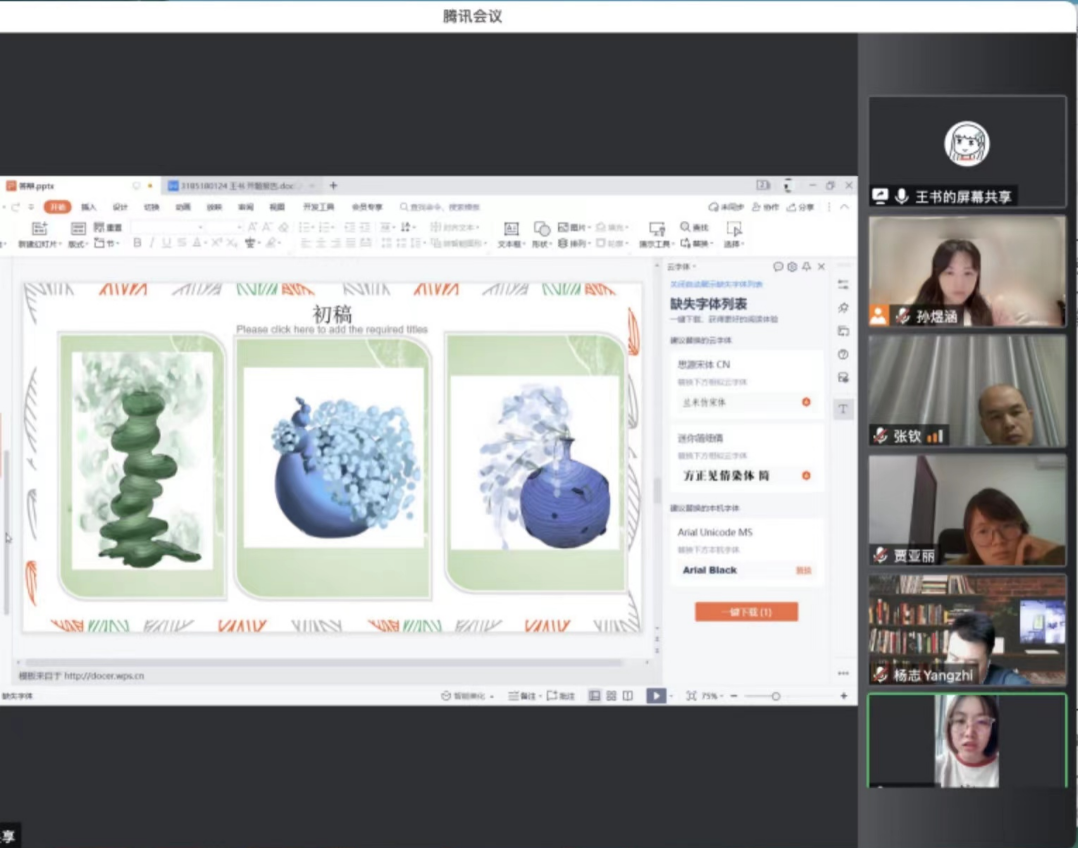
Task: Switch to reading view in status bar
Action: pyautogui.click(x=628, y=696)
